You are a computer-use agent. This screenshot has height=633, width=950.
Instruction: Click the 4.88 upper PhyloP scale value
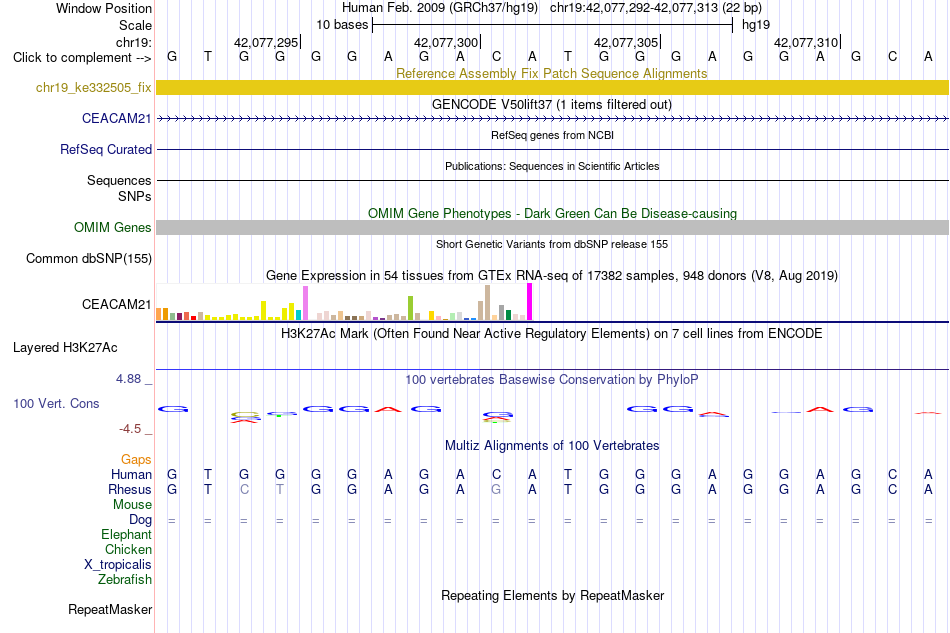tap(128, 379)
